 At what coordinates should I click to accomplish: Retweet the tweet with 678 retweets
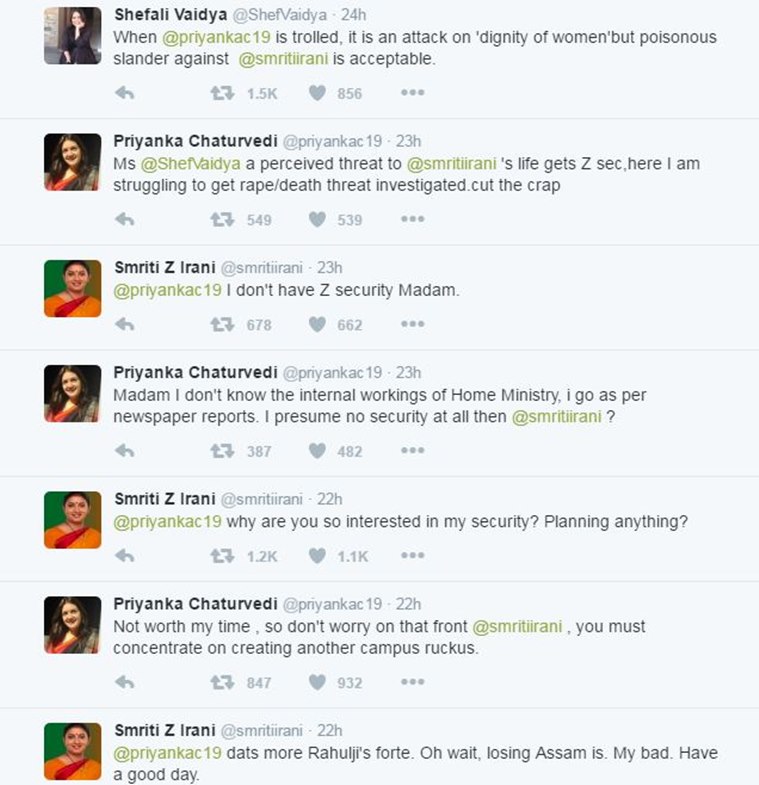pyautogui.click(x=222, y=324)
